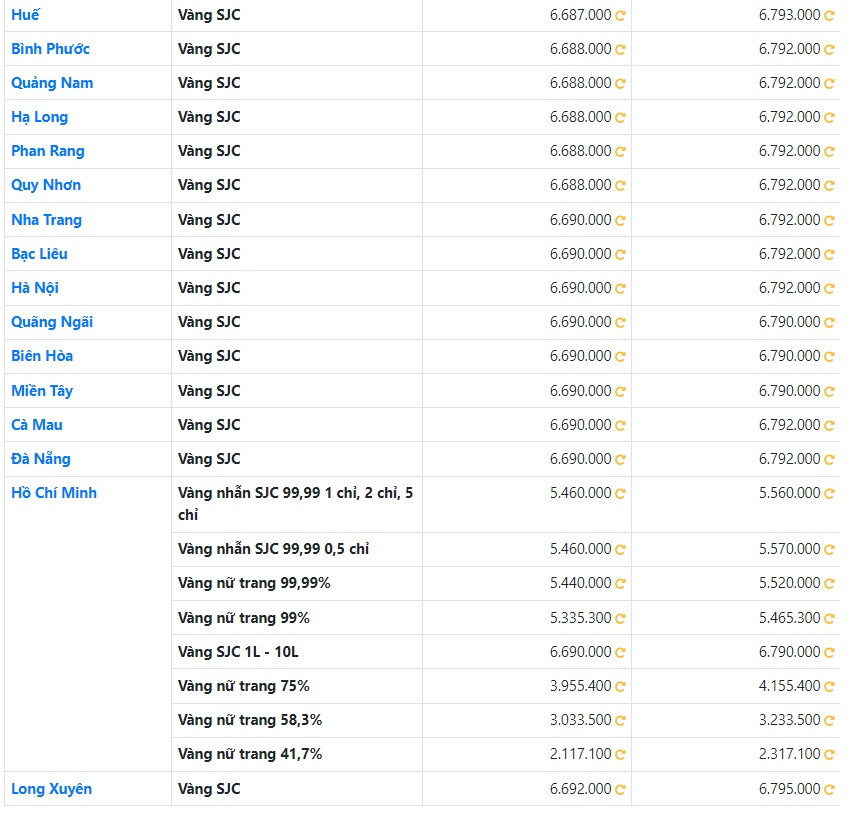Go to the Hạ Long link
Viewport: 854px width, 826px height.
(x=39, y=117)
